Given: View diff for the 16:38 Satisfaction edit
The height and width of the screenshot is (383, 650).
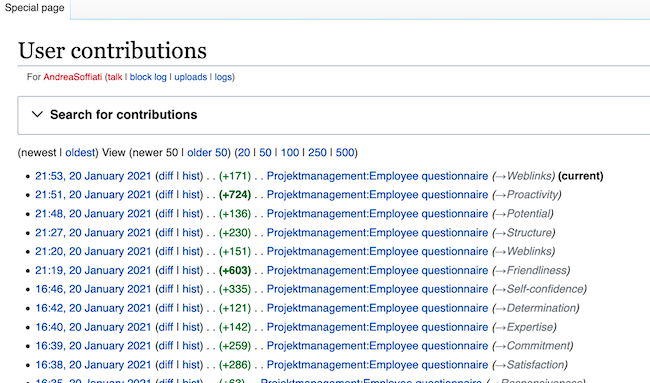Looking at the screenshot, I should pos(166,365).
